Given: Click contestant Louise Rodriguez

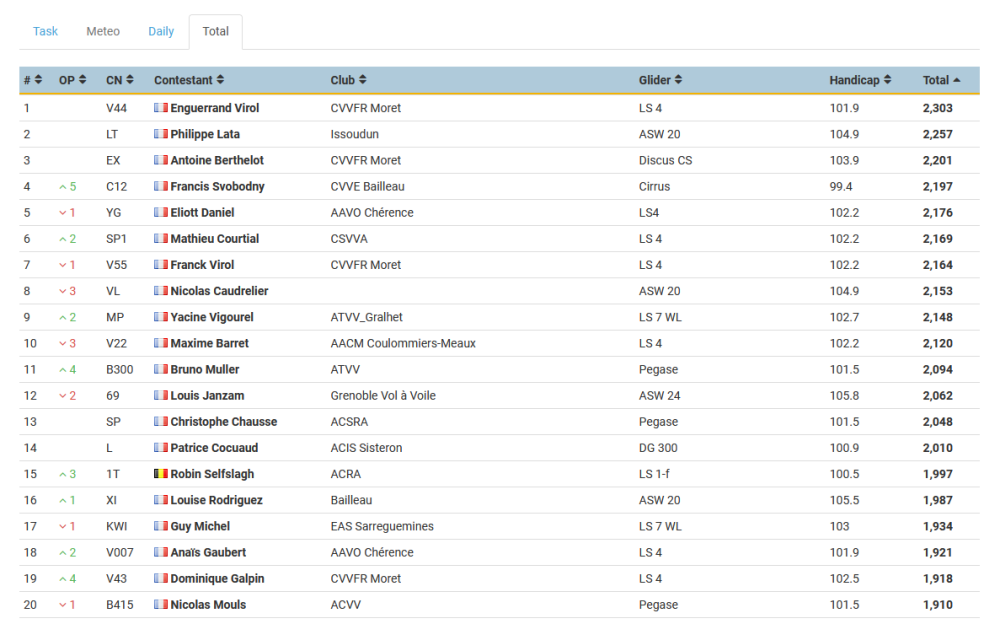Looking at the screenshot, I should [216, 500].
